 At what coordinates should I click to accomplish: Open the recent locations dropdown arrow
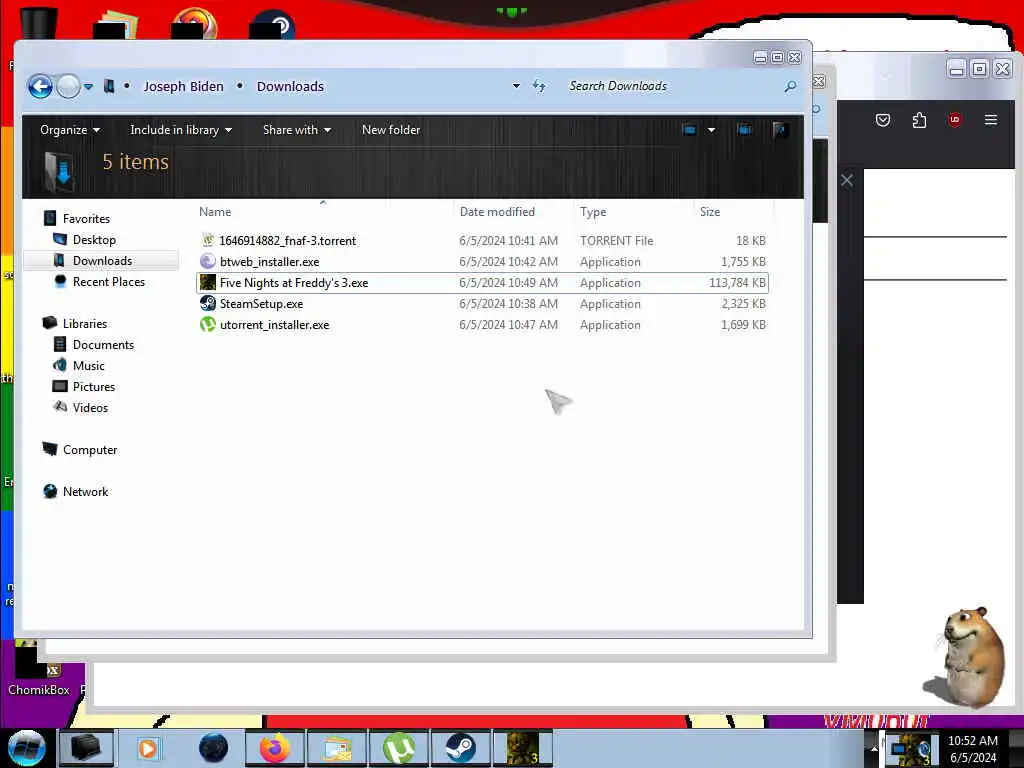(89, 86)
